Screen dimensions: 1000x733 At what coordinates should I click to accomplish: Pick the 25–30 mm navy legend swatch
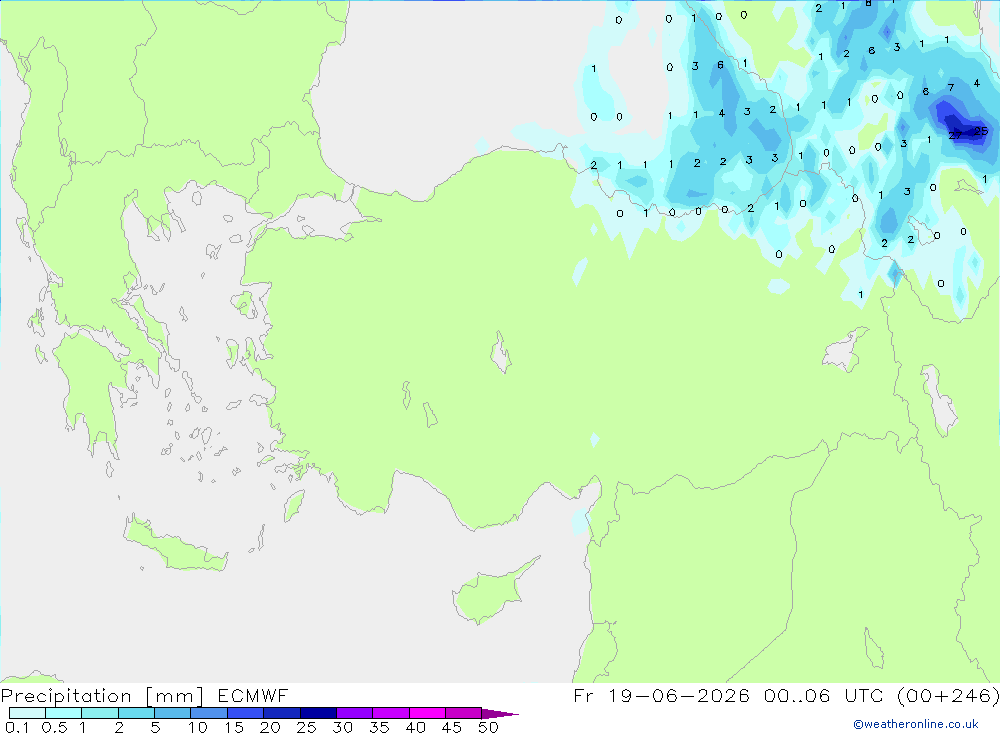(x=318, y=713)
